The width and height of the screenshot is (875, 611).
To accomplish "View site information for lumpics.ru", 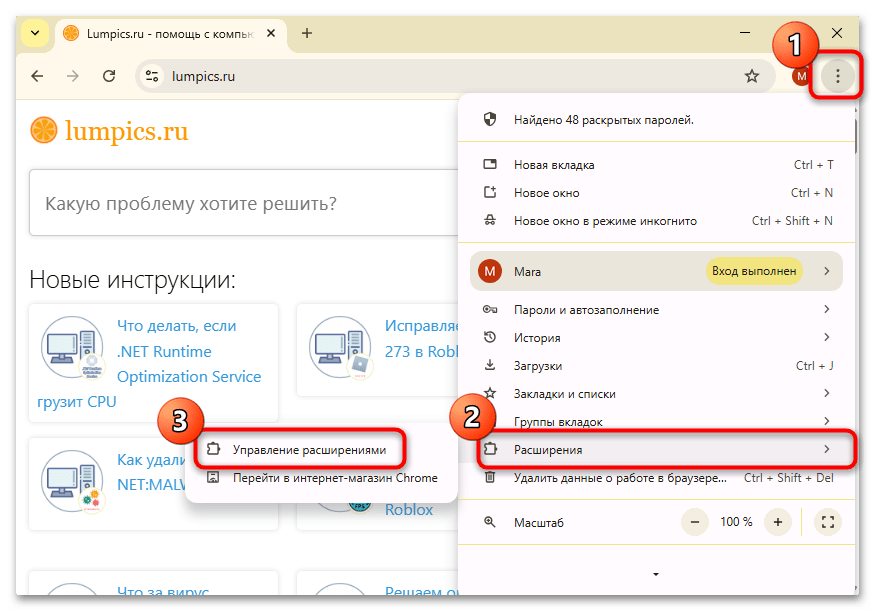I will (152, 76).
